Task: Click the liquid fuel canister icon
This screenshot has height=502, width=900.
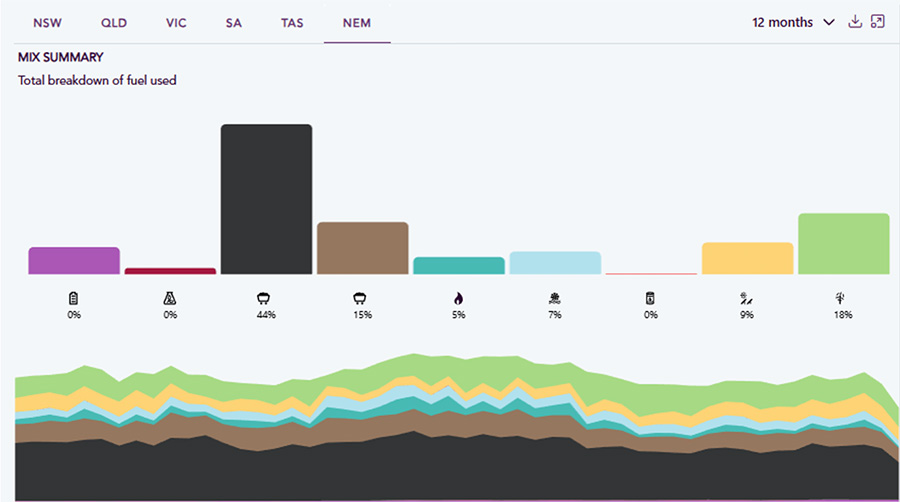Action: [x=650, y=298]
